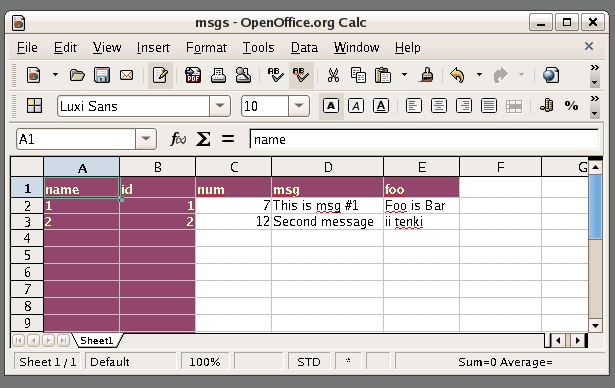Open the font size dropdown

tap(299, 106)
